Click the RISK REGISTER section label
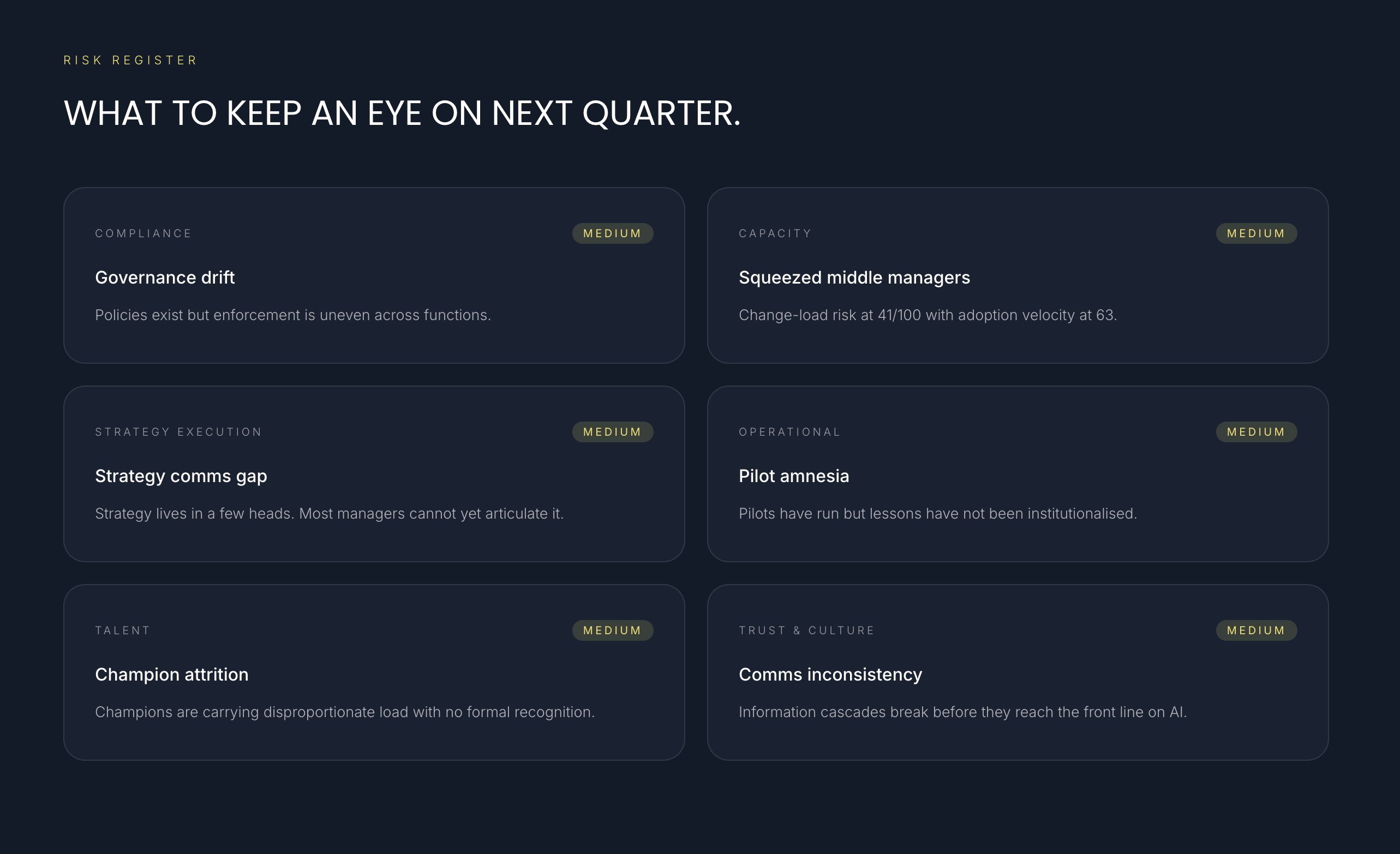Viewport: 1400px width, 854px height. 130,60
